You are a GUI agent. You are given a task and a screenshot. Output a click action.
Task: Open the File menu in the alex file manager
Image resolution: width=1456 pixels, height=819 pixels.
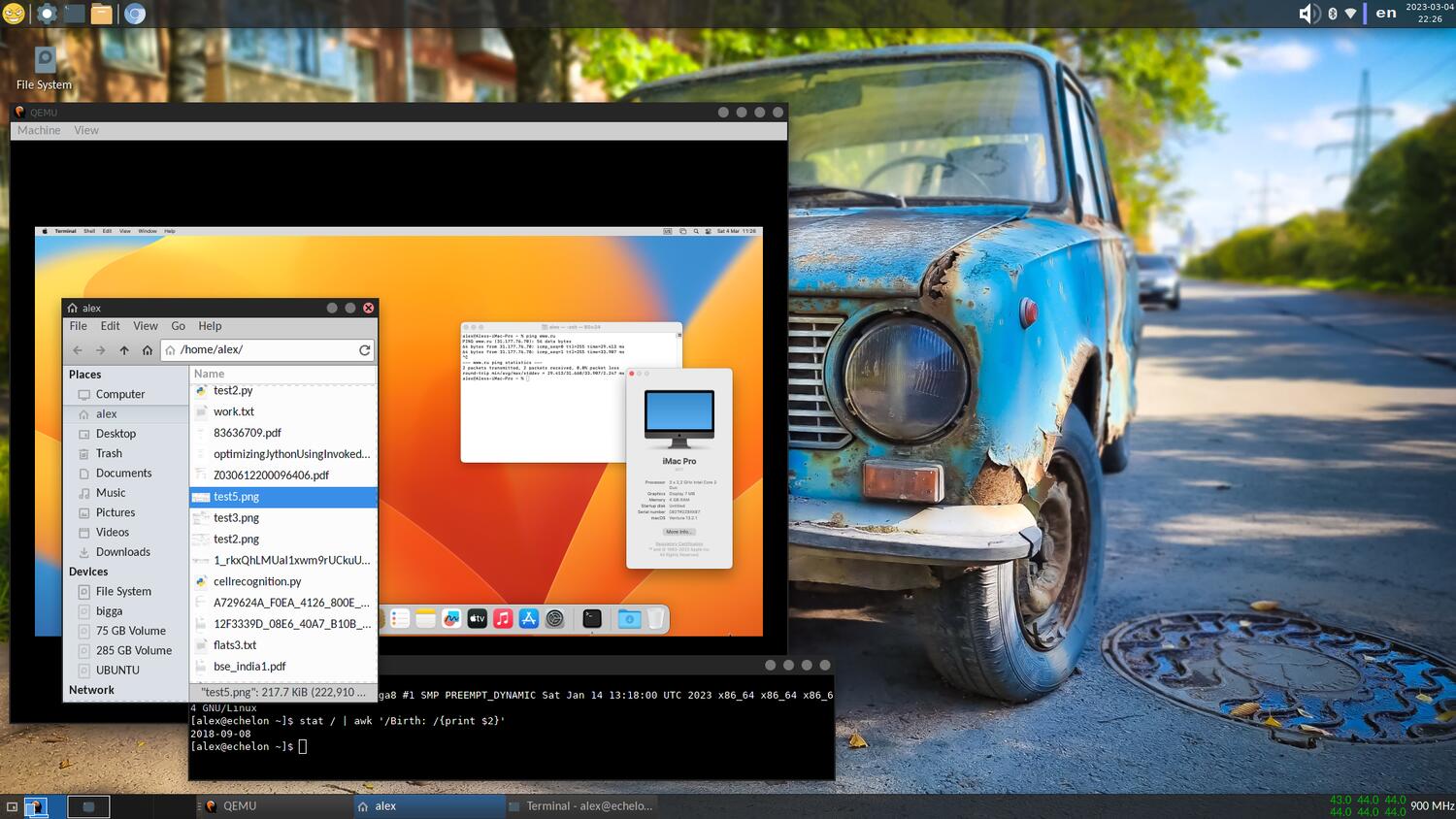[x=79, y=326]
